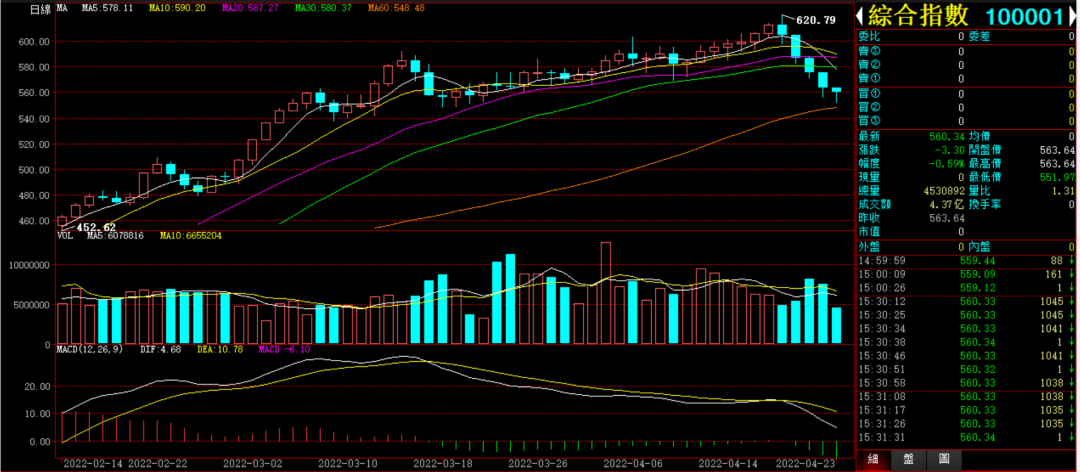Click the 賣③ order row label
The width and height of the screenshot is (1080, 472).
(x=869, y=51)
